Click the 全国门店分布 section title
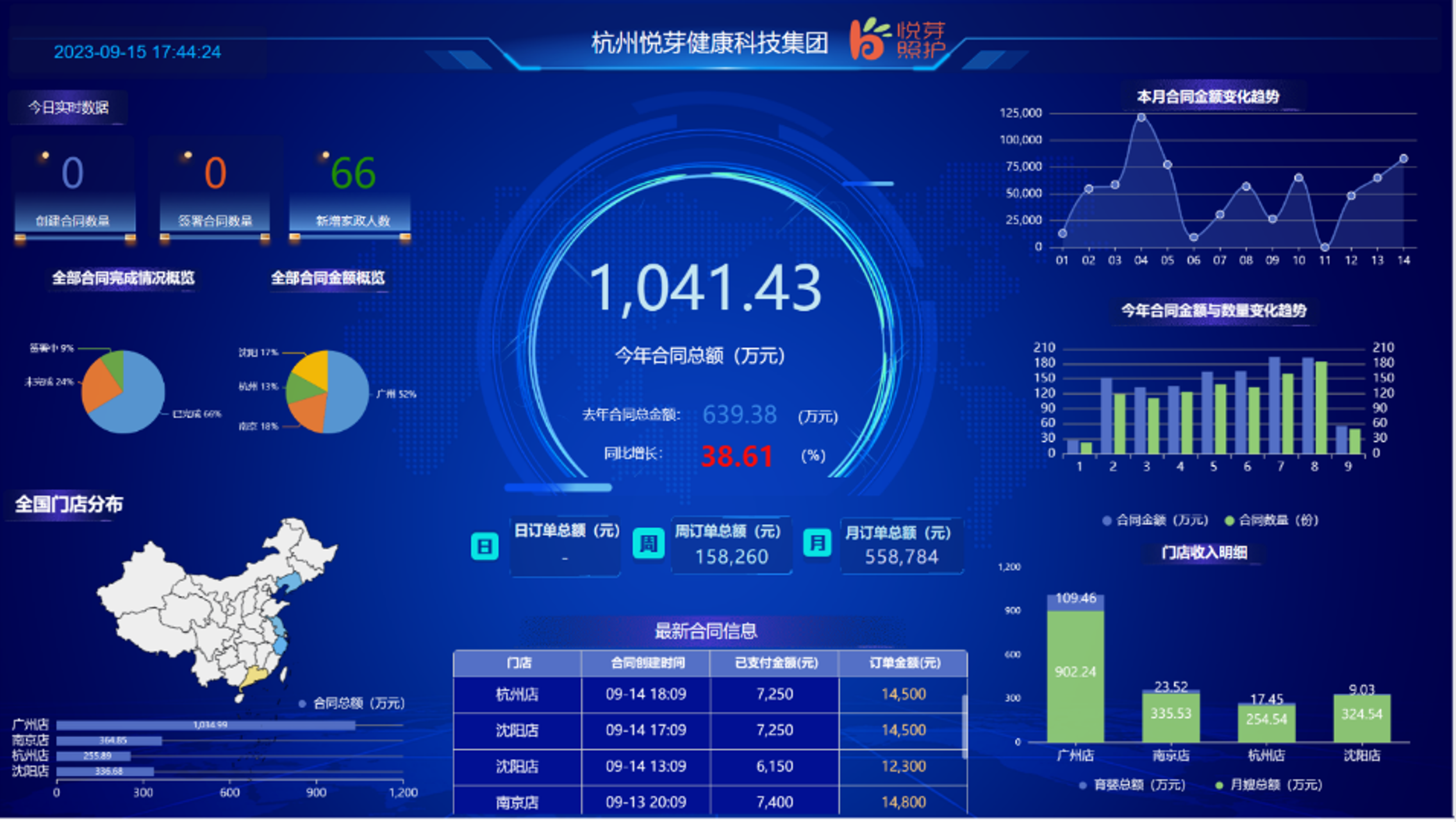 pos(69,504)
